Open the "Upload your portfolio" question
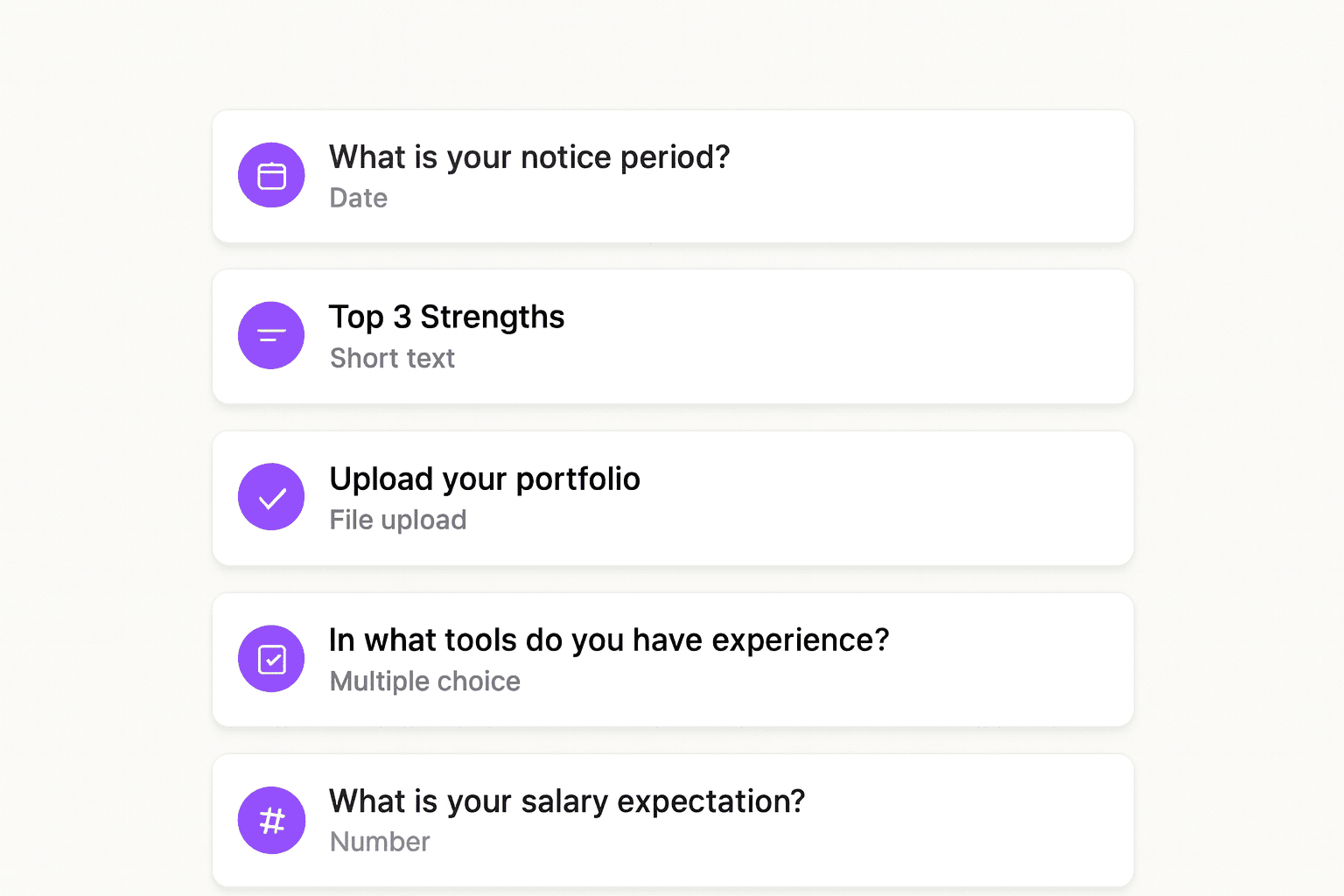Screen dimensions: 1344x896 click(x=485, y=479)
